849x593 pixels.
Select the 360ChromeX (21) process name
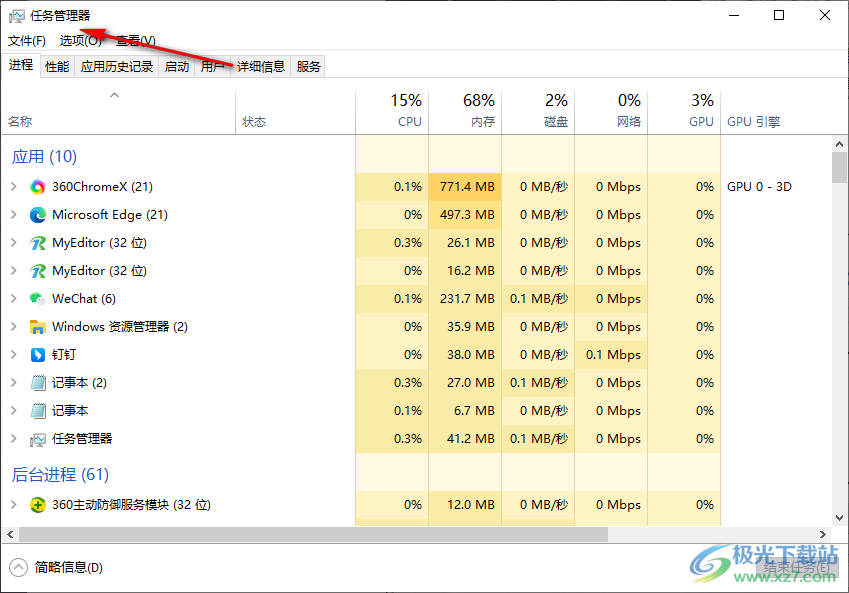(102, 187)
